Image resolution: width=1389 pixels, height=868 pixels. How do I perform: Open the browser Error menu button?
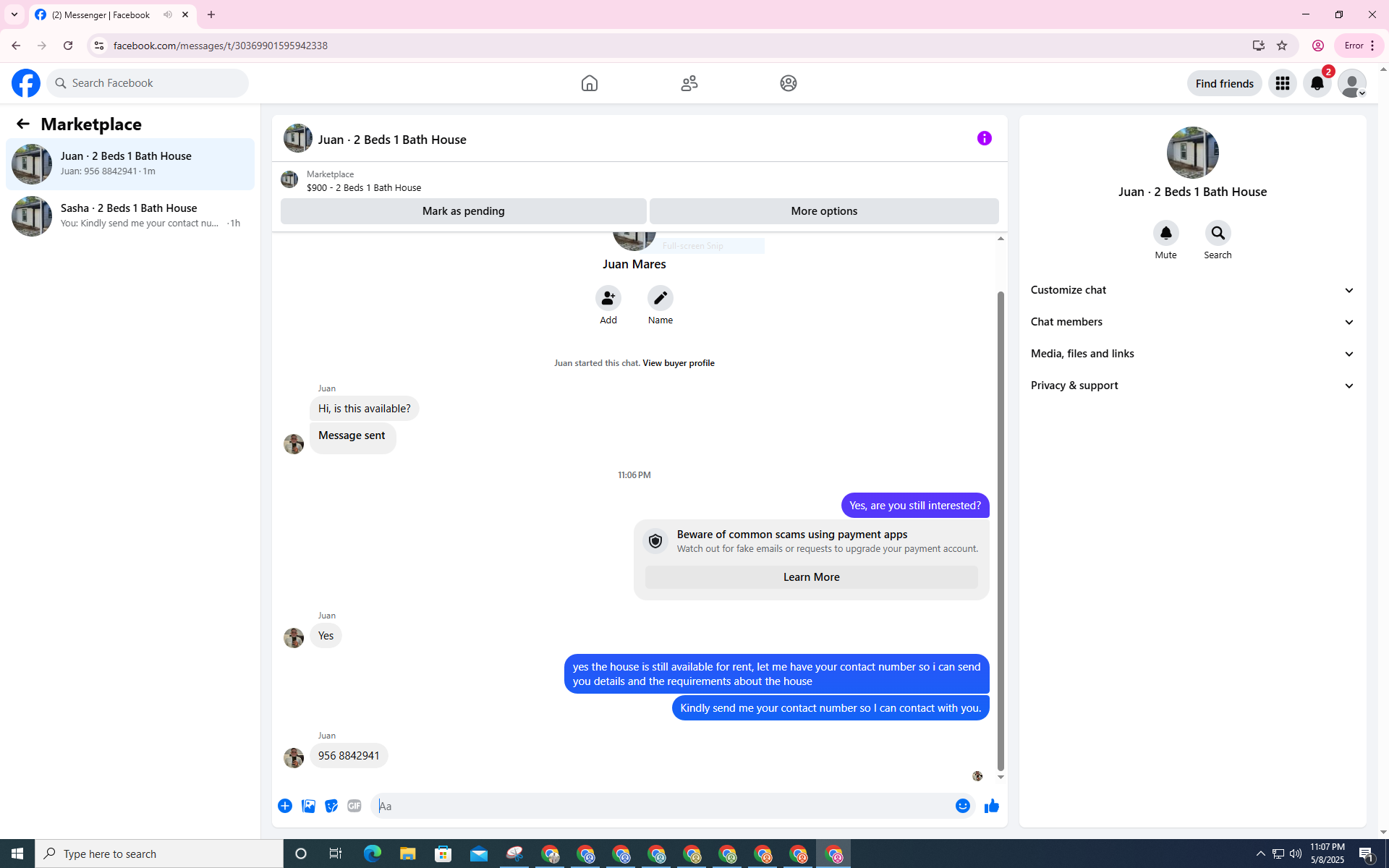coord(1359,46)
